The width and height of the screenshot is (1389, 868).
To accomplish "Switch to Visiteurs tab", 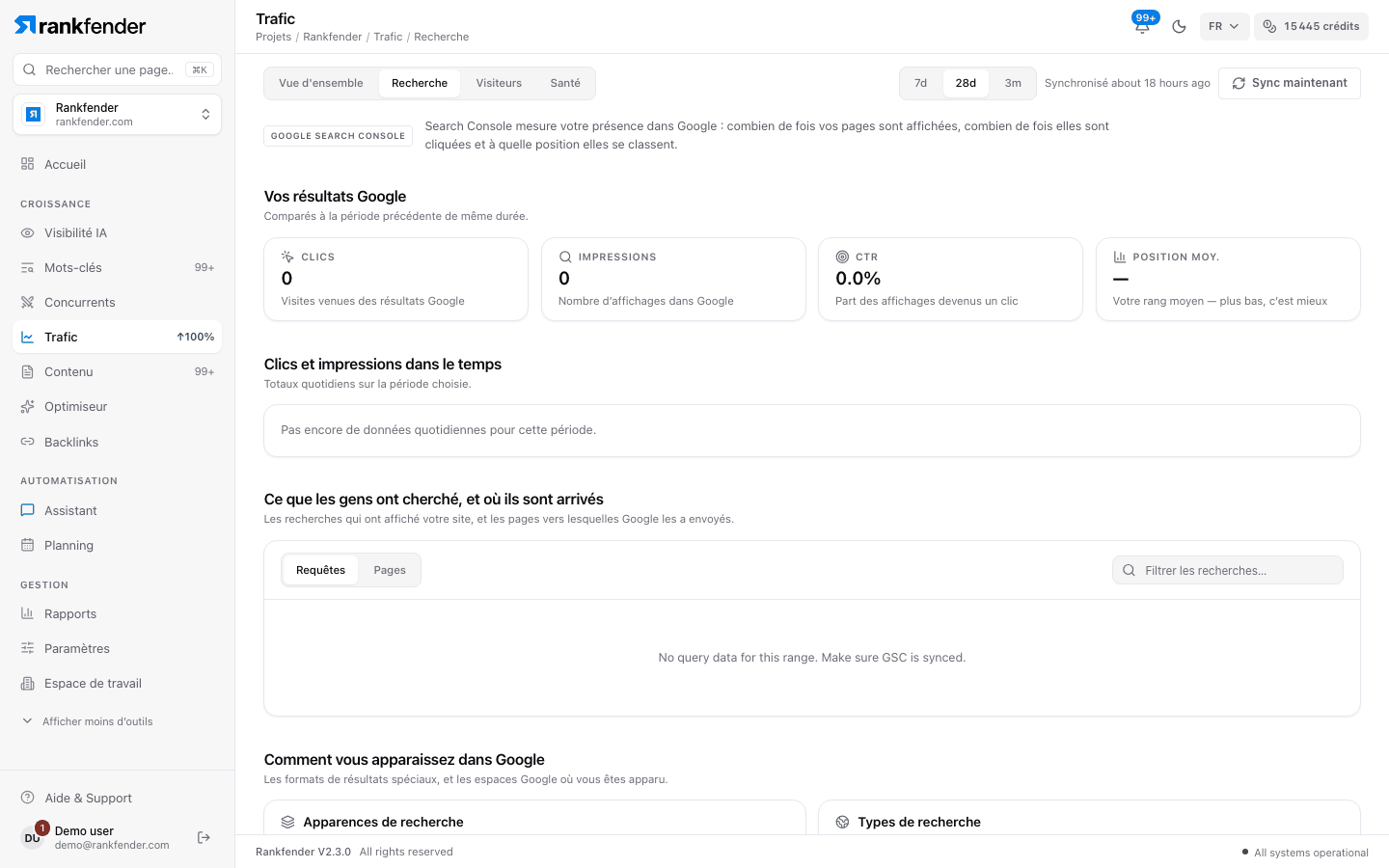I will coord(499,83).
